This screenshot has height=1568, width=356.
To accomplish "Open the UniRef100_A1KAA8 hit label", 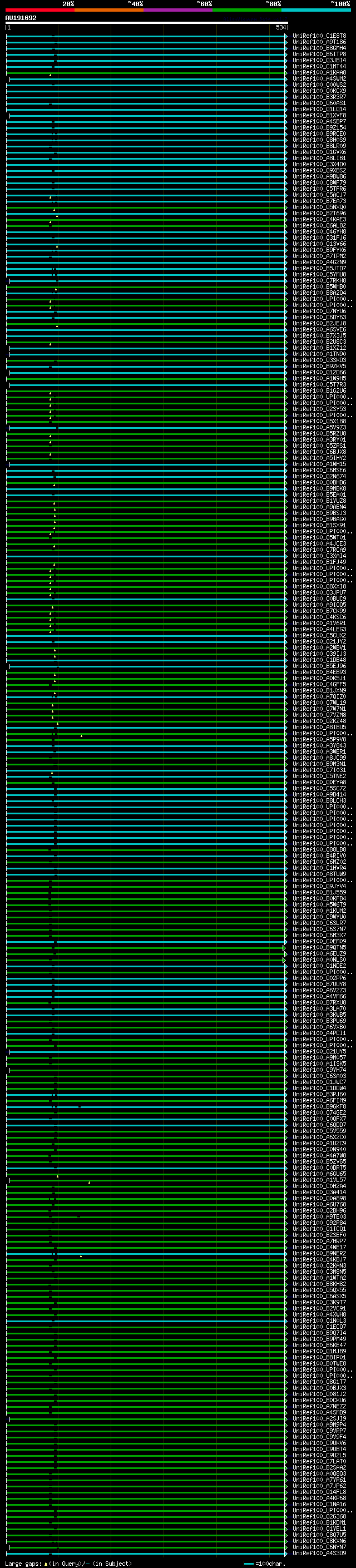I will (x=319, y=72).
